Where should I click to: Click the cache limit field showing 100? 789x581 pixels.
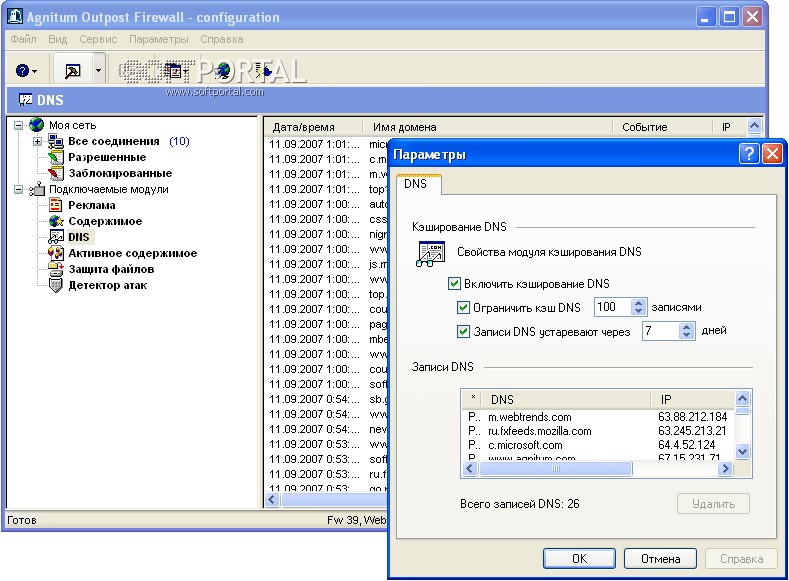click(613, 307)
